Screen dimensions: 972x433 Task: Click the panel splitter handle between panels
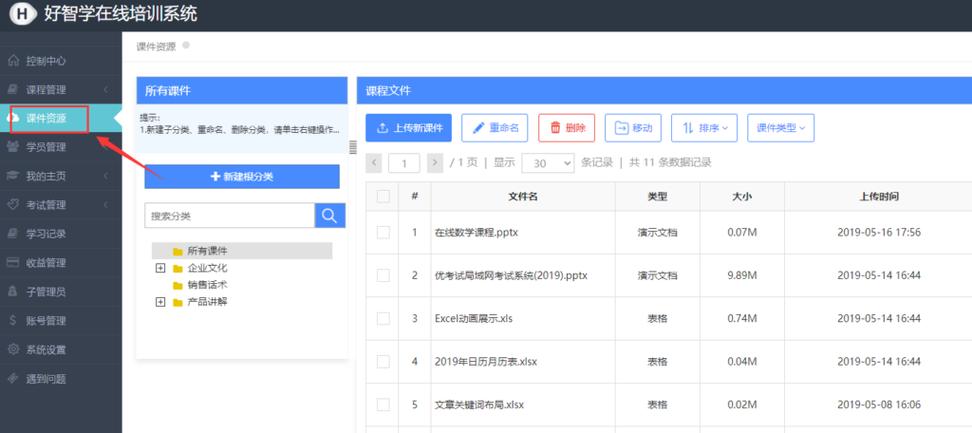(x=353, y=147)
